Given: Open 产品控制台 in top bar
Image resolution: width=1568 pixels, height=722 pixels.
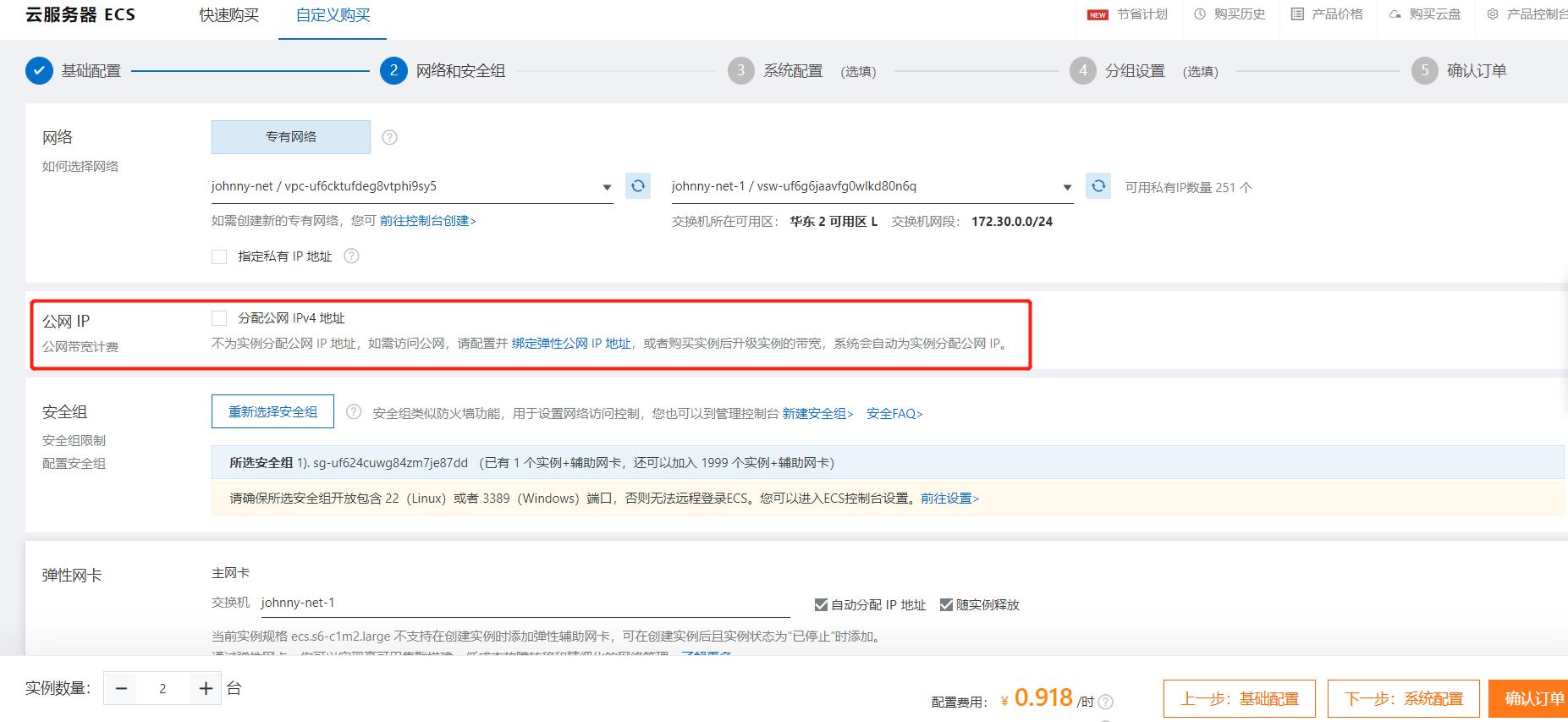Looking at the screenshot, I should (1527, 14).
